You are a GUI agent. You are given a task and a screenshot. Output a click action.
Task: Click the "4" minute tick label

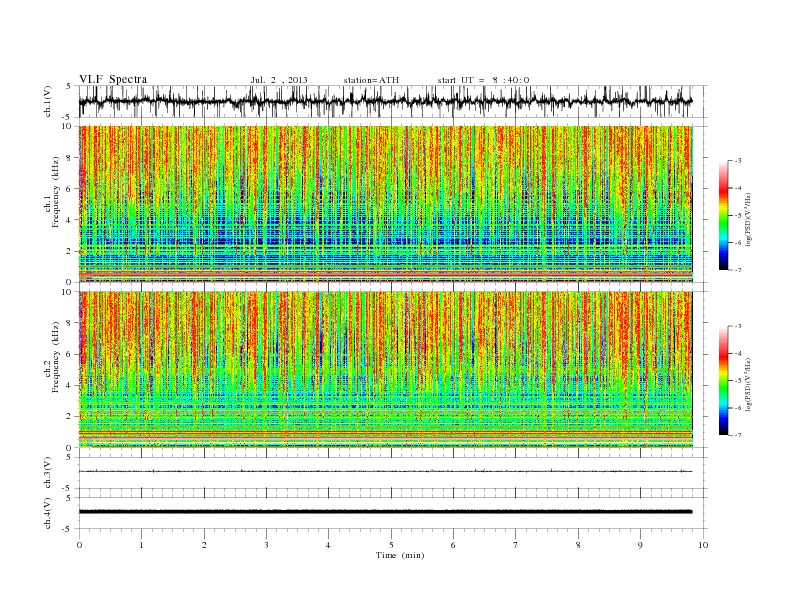tap(328, 545)
